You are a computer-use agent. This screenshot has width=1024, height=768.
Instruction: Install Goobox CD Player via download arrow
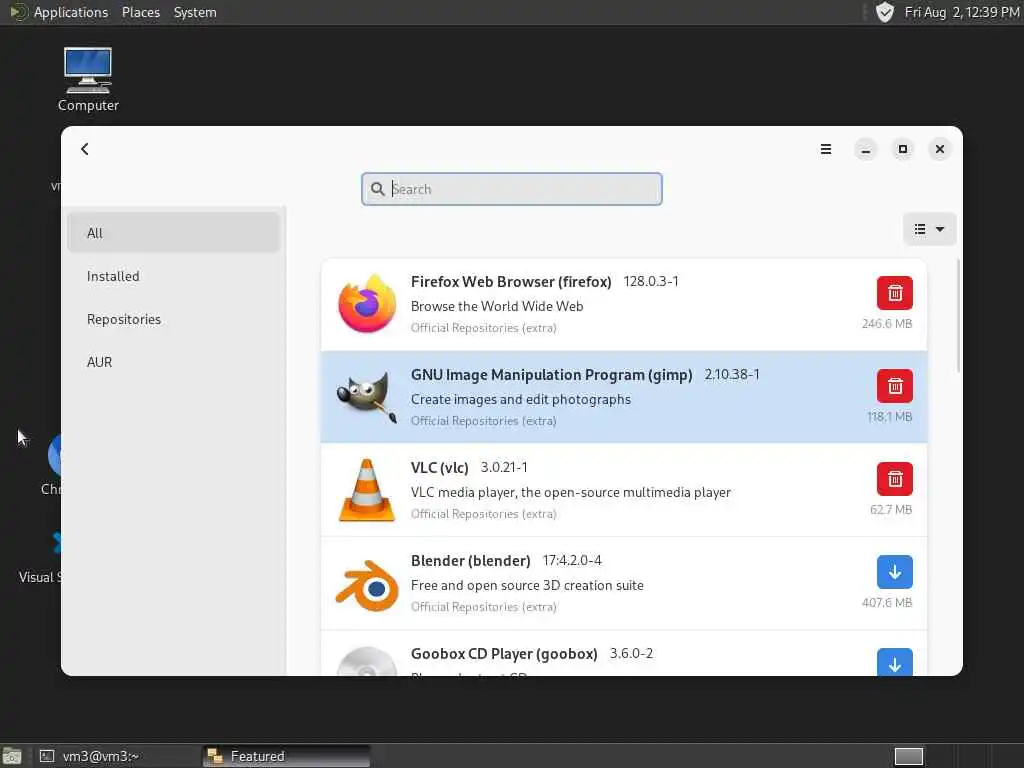tap(895, 662)
